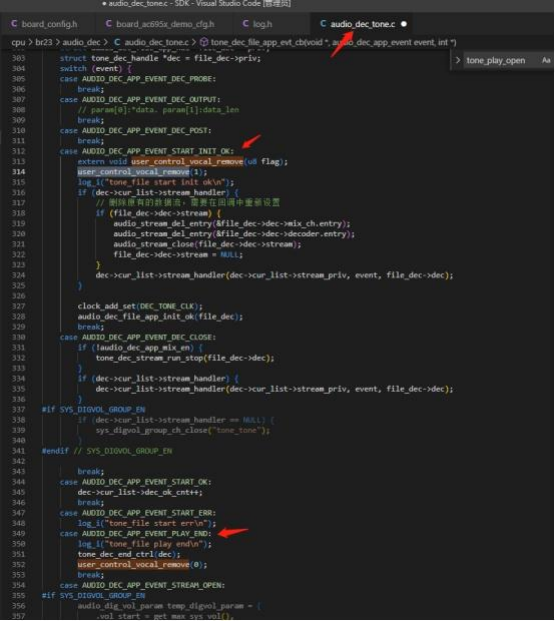Open the audio_dec breadcrumb folder

point(81,42)
